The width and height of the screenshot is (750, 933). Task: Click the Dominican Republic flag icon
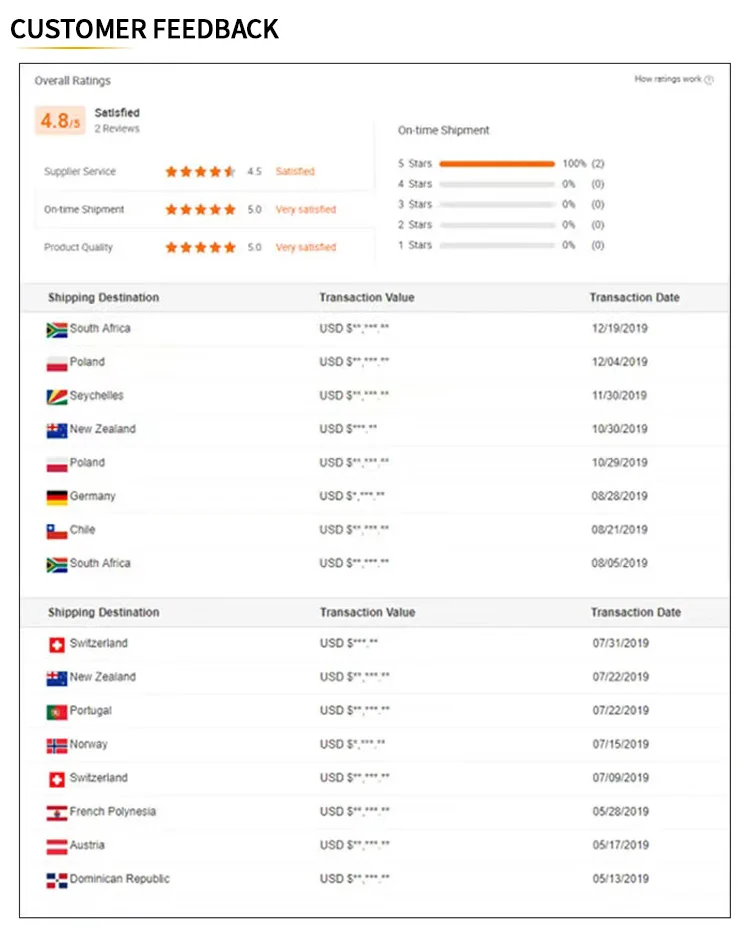pos(56,880)
